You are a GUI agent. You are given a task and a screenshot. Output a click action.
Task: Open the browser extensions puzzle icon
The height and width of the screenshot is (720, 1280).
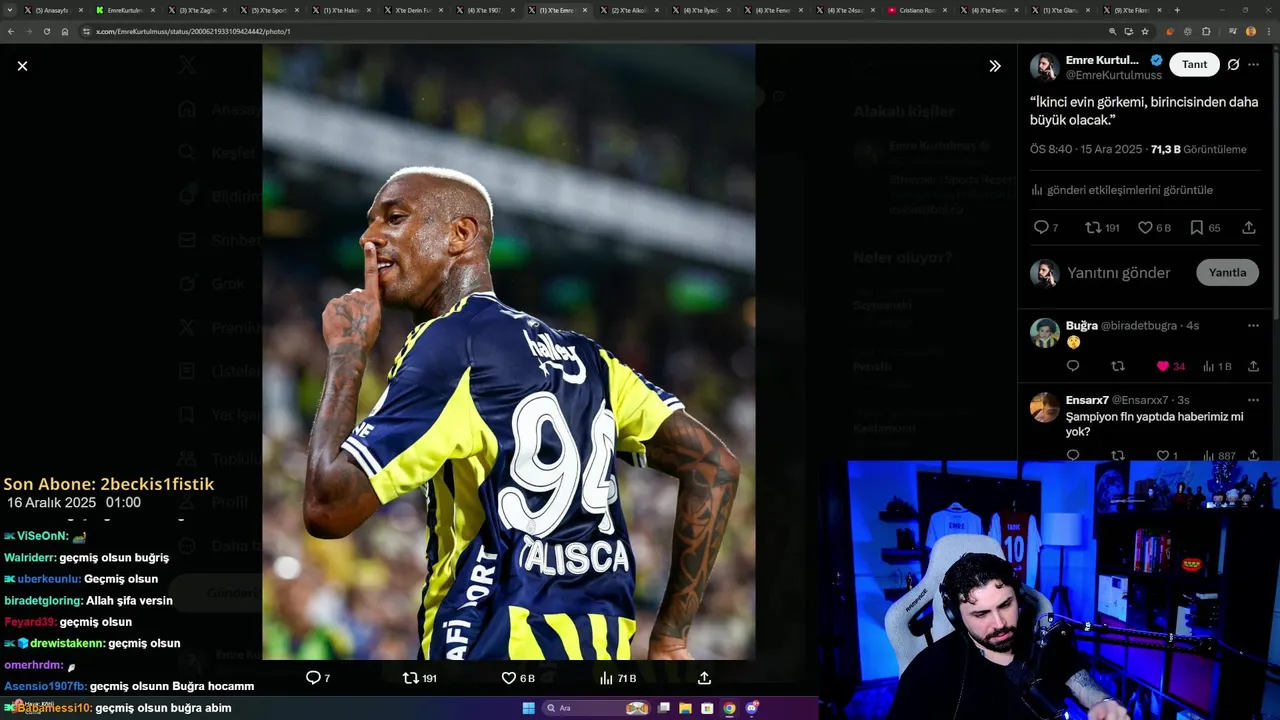coord(1206,31)
